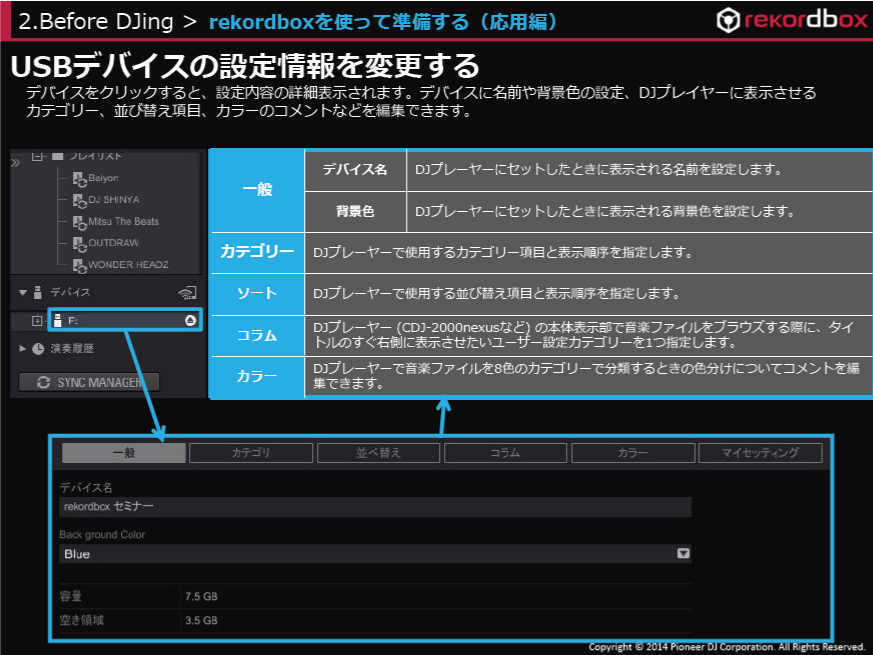Viewport: 873px width, 655px height.
Task: Click the clock icon for 演奏履歴
Action: coord(38,349)
